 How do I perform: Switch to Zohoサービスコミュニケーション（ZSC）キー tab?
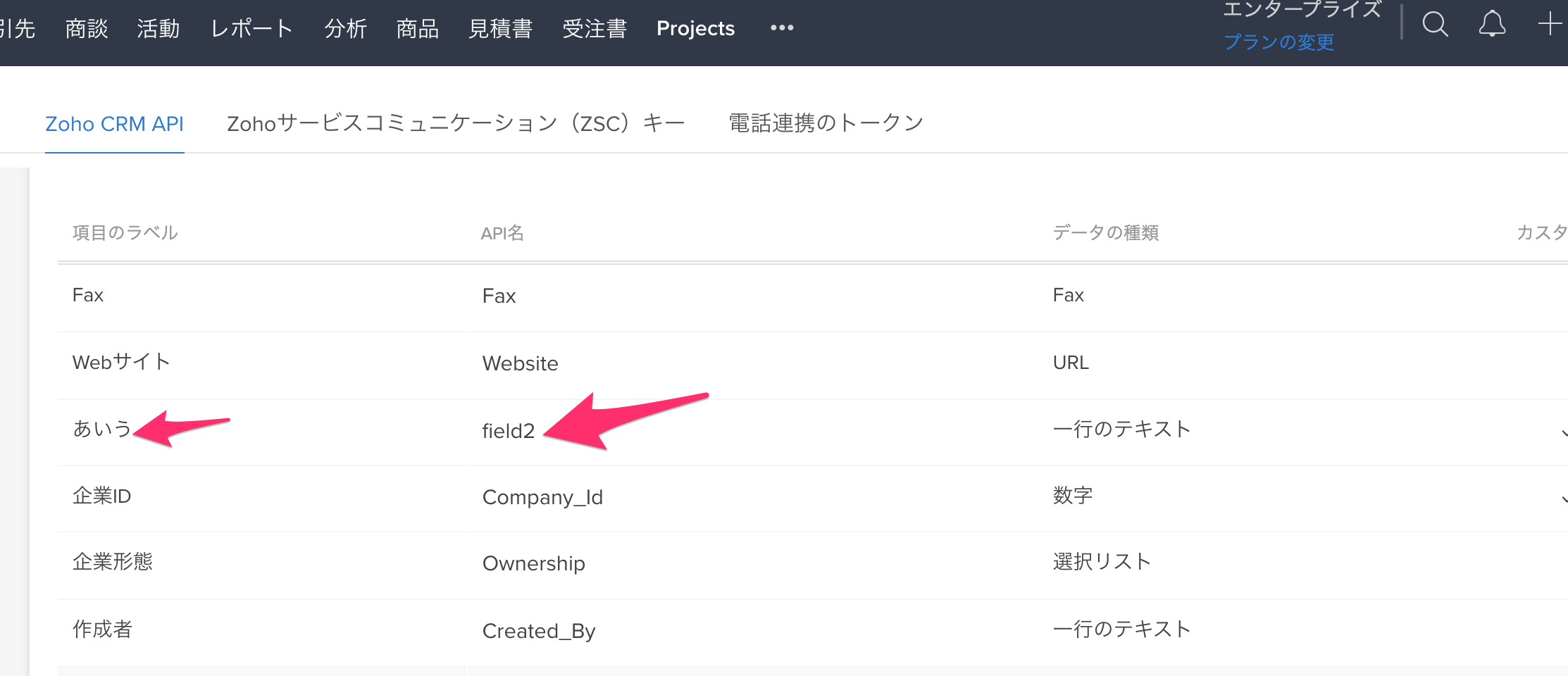pos(456,124)
